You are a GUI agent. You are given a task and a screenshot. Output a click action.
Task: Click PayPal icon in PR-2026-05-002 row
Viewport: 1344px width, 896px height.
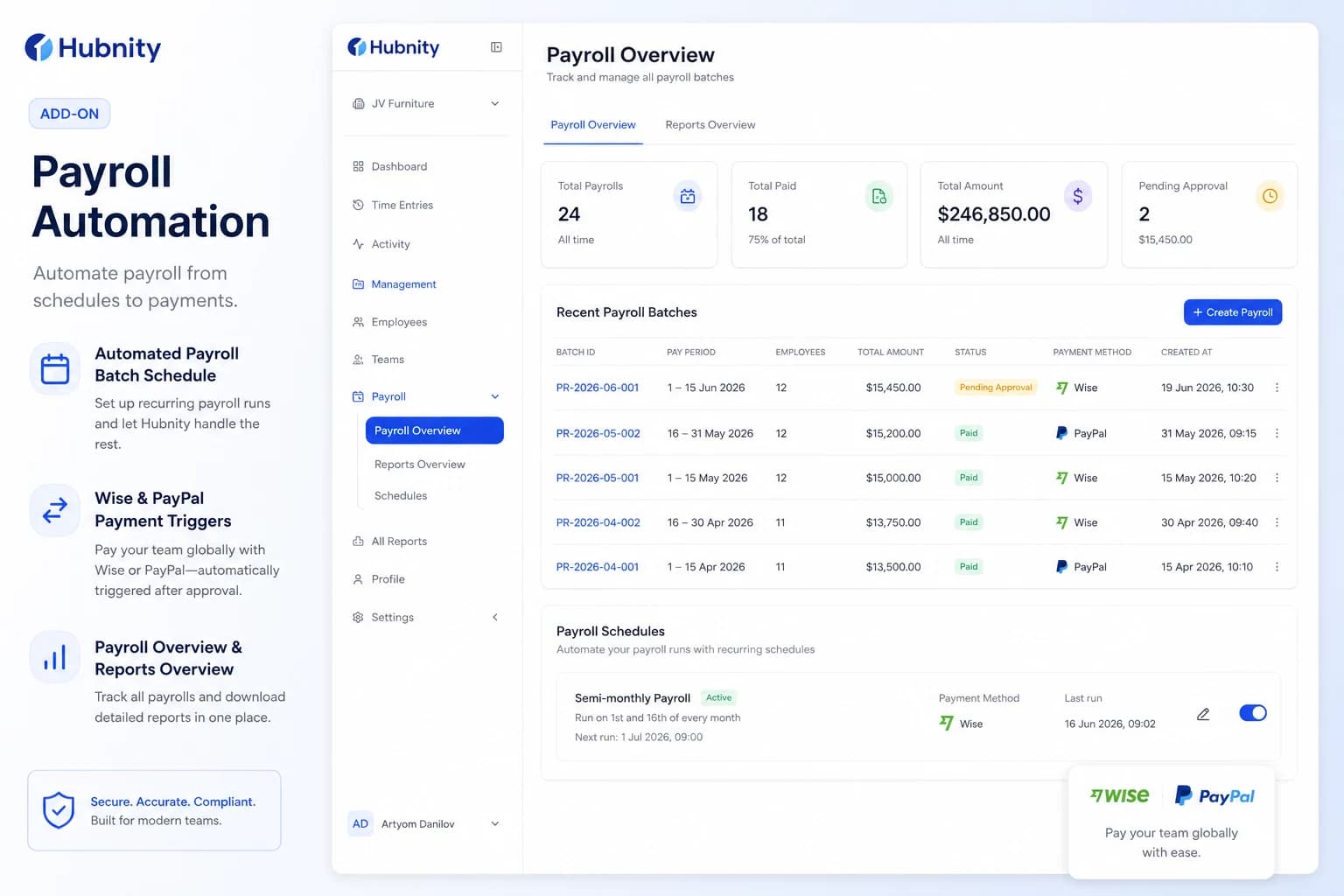(x=1061, y=433)
